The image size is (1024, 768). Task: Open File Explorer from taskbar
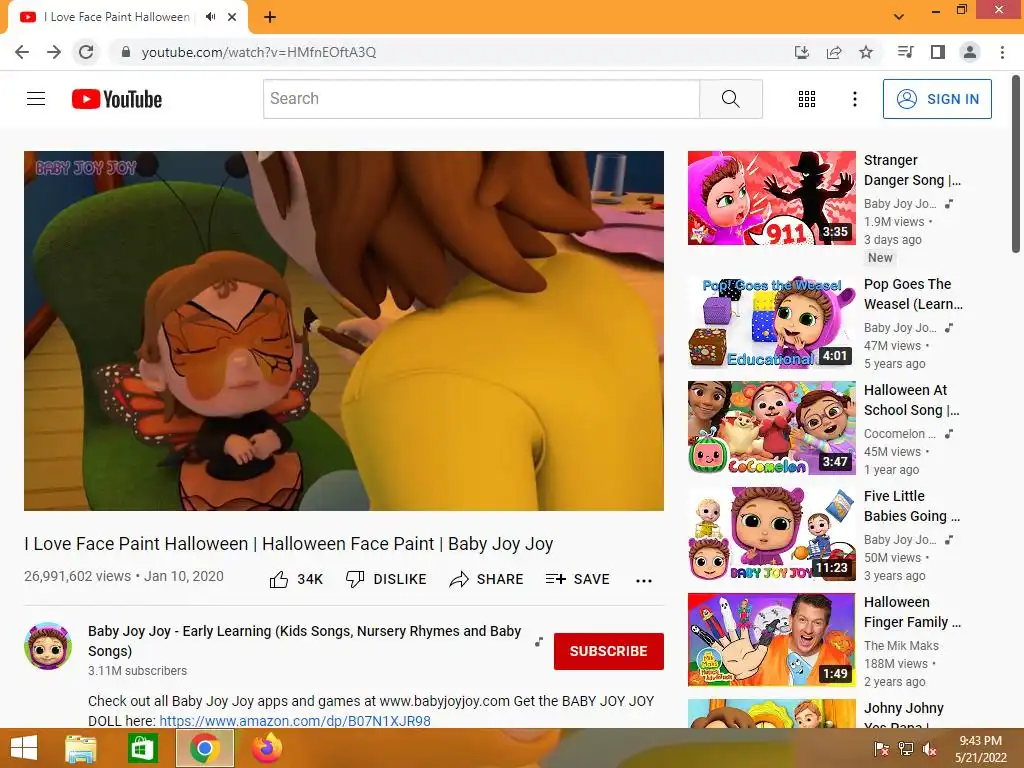(x=81, y=748)
